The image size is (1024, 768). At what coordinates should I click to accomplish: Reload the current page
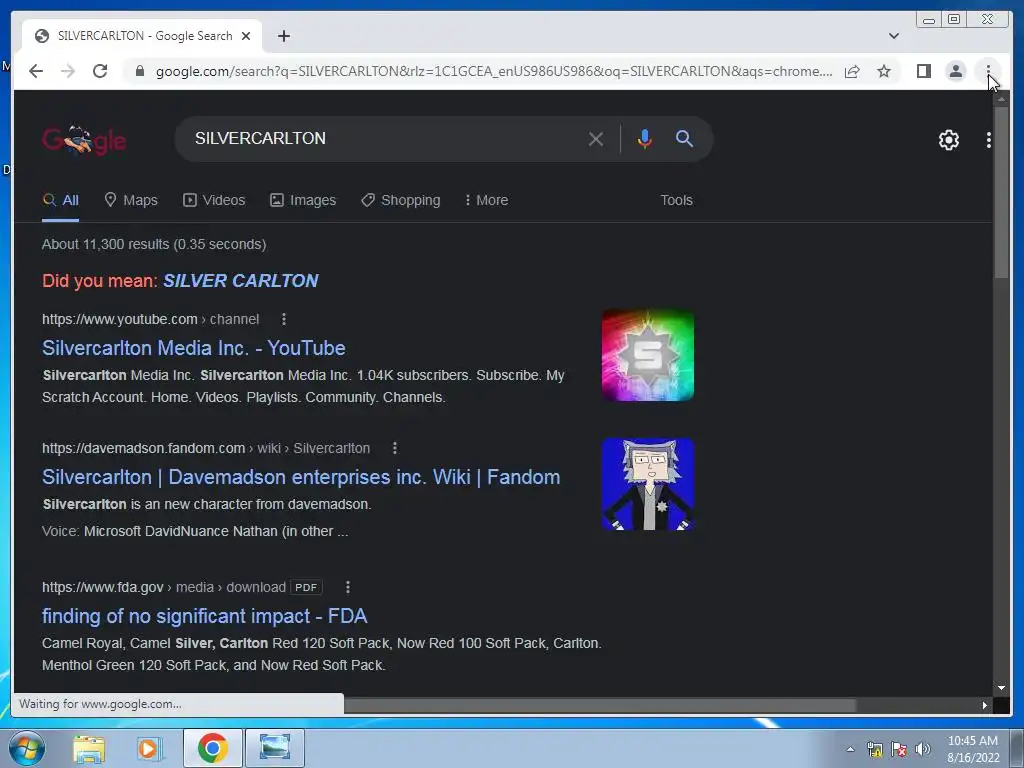[x=100, y=71]
